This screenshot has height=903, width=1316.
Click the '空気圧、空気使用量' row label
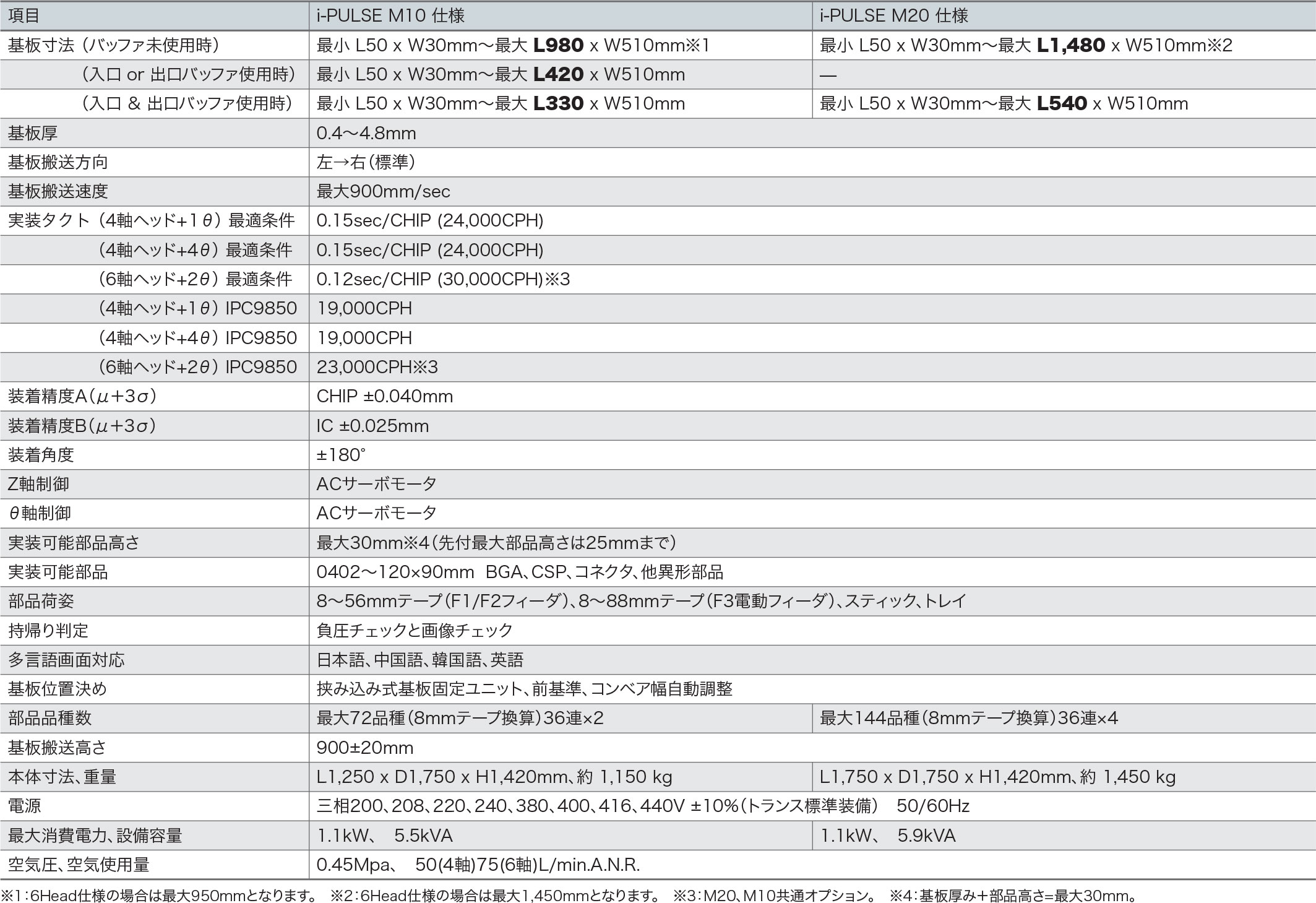pos(79,865)
